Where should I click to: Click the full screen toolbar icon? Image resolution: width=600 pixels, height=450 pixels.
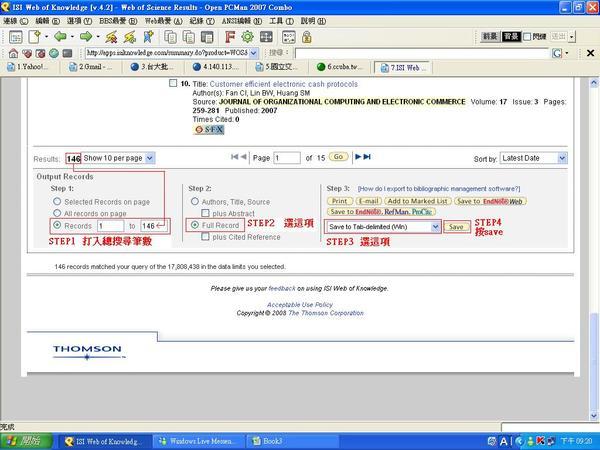[266, 37]
